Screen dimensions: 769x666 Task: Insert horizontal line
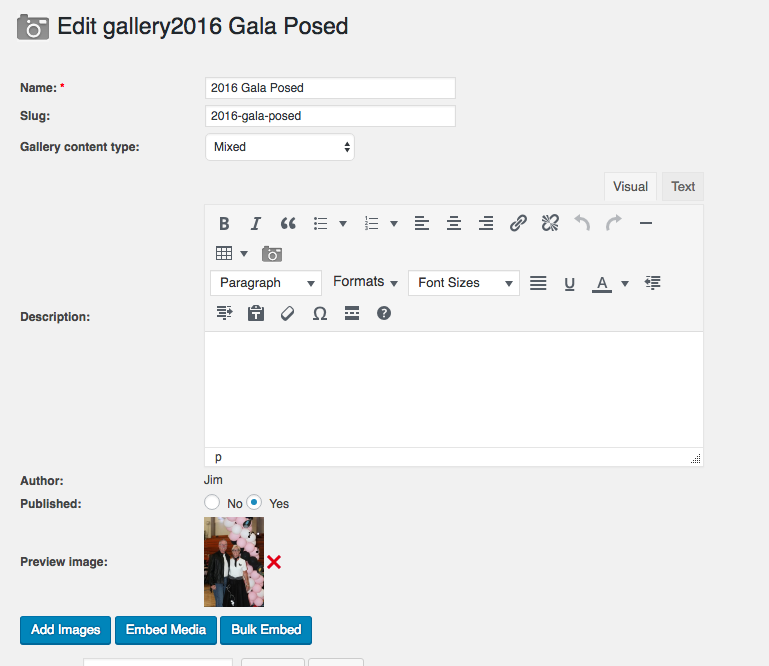click(x=646, y=224)
